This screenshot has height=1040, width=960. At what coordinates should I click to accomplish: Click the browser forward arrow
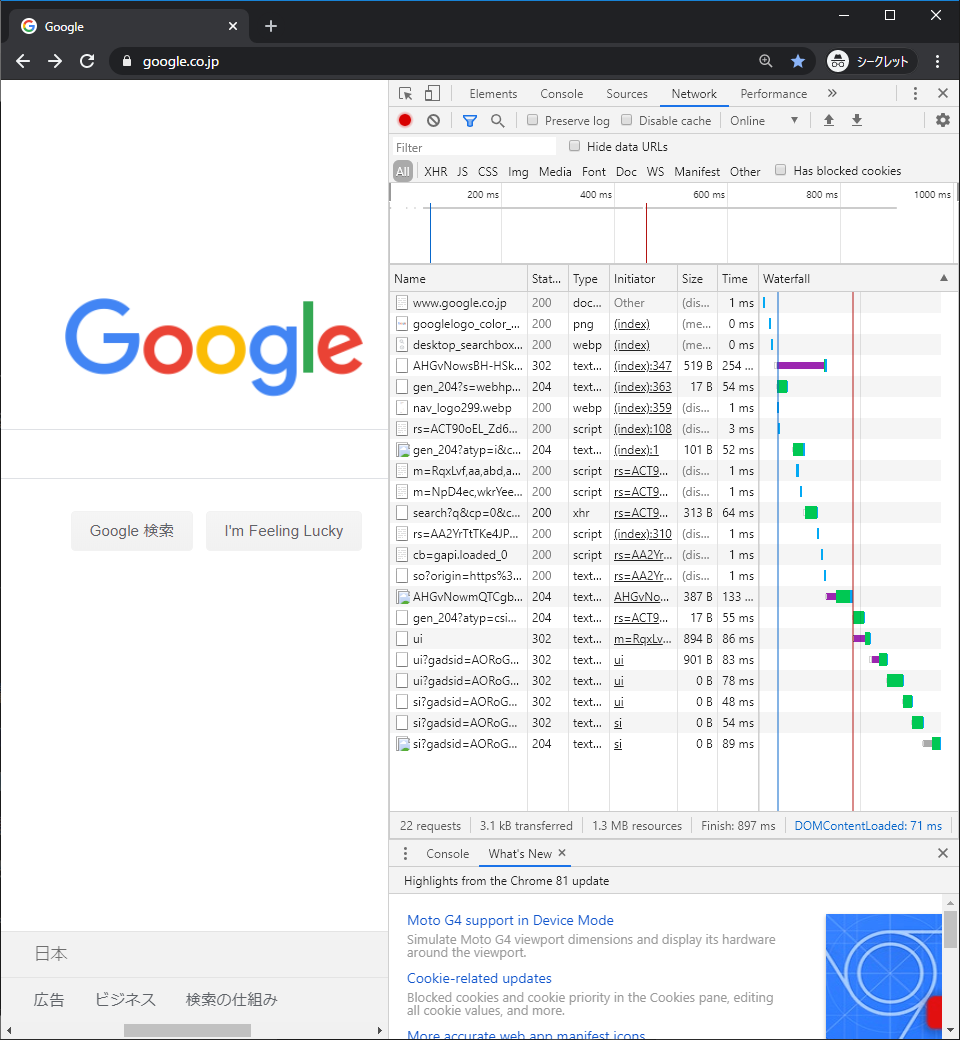point(55,61)
